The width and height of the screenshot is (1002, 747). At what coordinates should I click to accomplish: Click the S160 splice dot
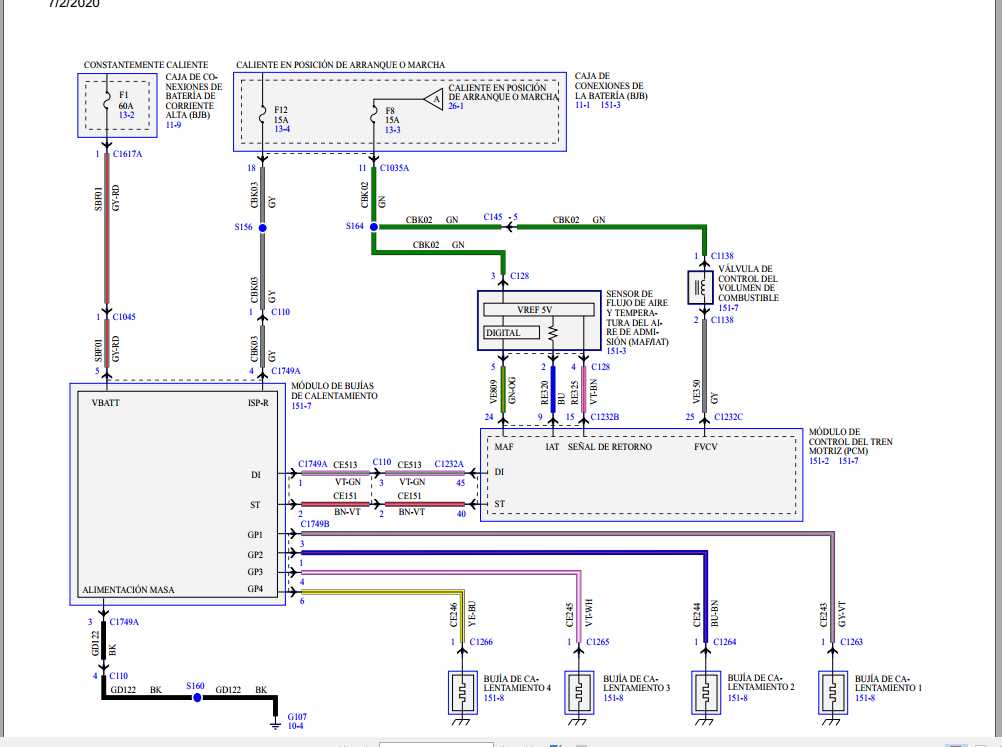[197, 698]
